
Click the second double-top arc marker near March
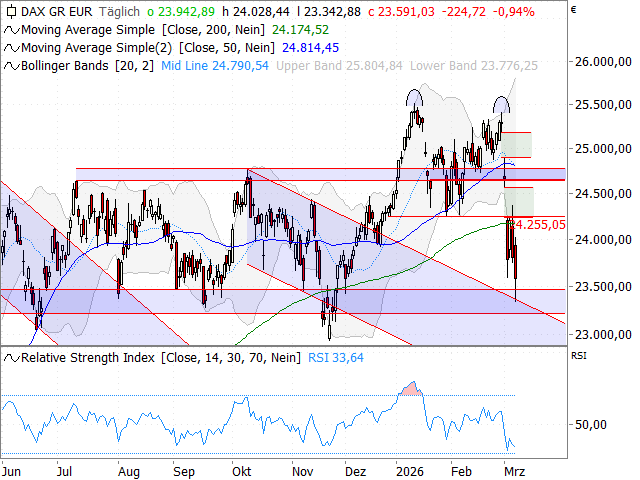click(501, 104)
